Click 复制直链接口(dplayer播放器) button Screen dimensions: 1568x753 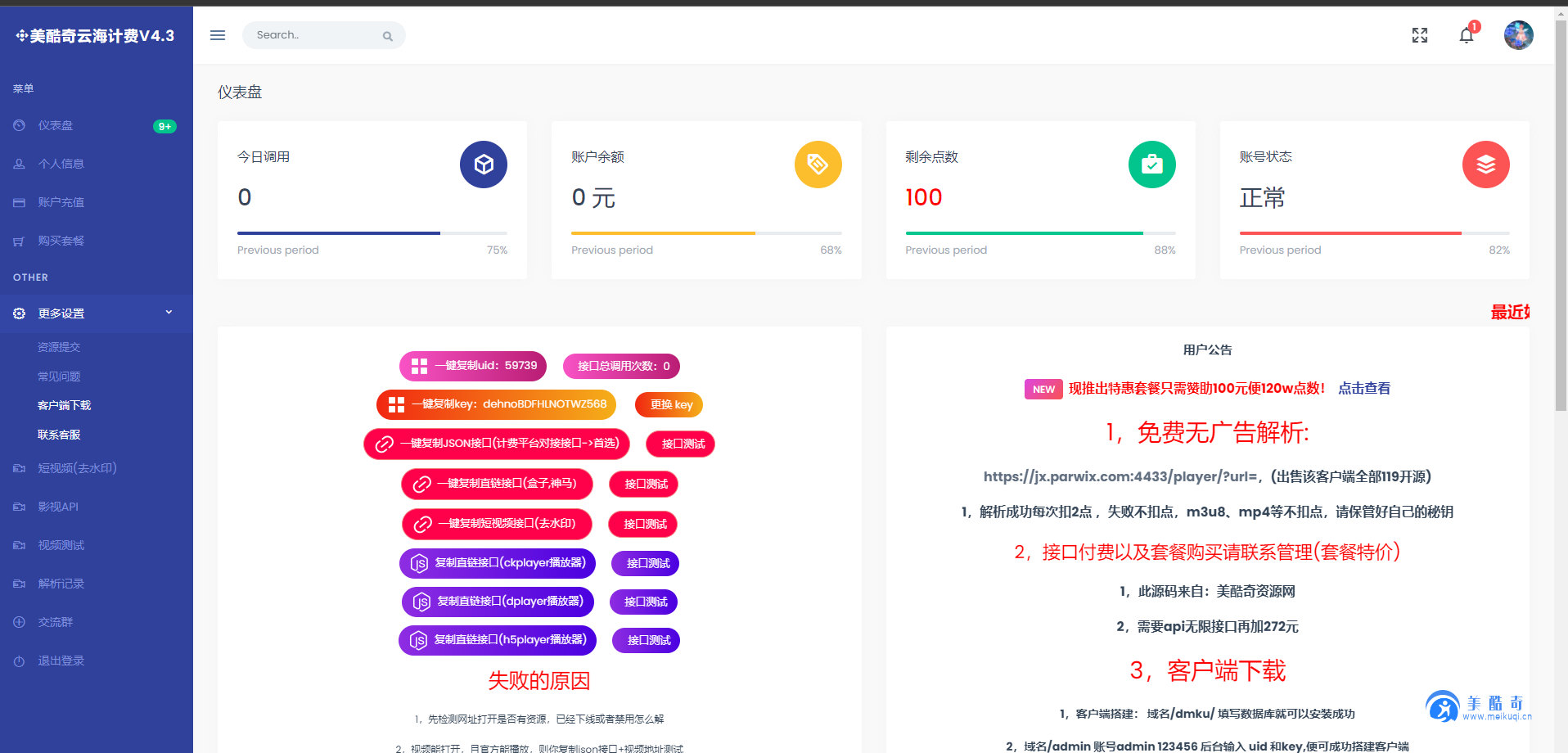[498, 602]
